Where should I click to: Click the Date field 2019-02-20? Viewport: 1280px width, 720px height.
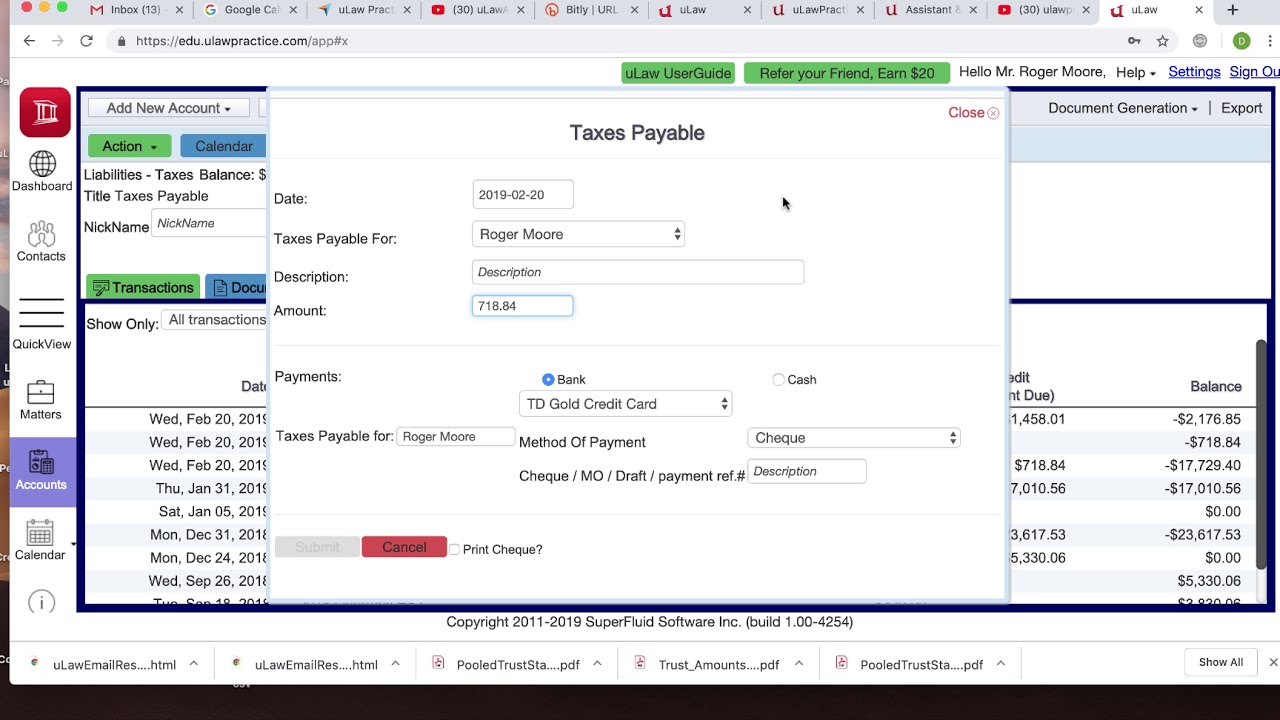(523, 195)
